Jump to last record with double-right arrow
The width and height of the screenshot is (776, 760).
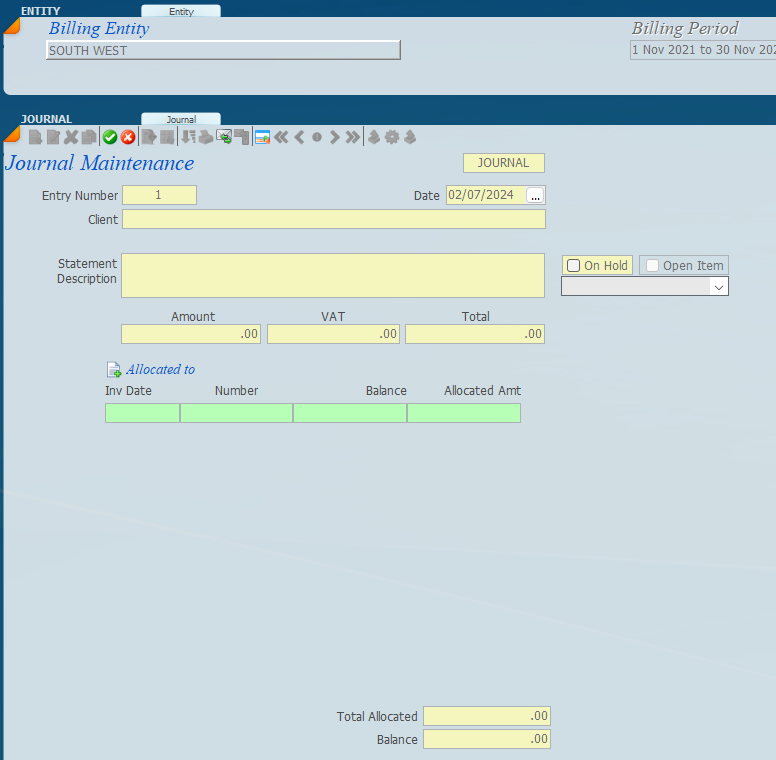352,138
